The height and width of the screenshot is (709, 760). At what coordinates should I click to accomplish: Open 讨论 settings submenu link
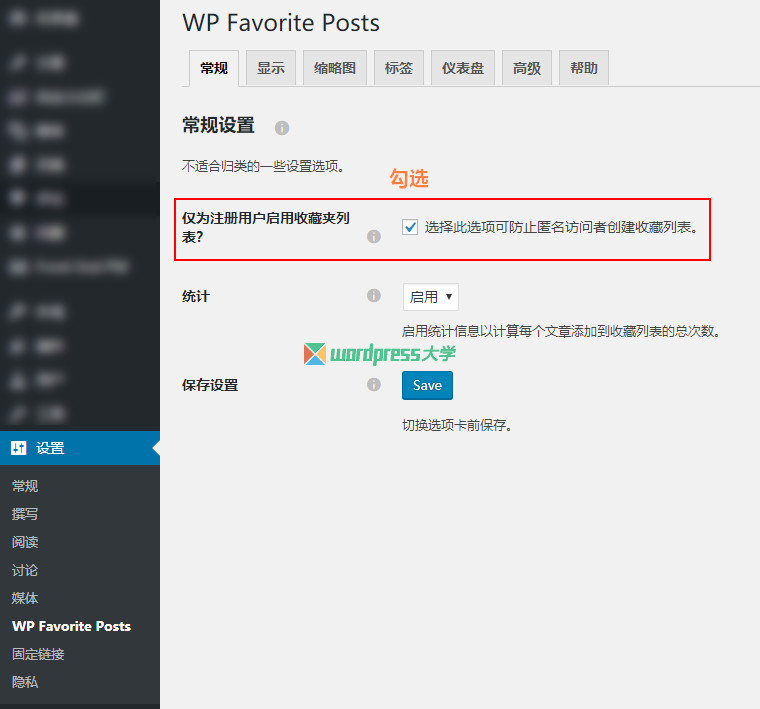(25, 570)
